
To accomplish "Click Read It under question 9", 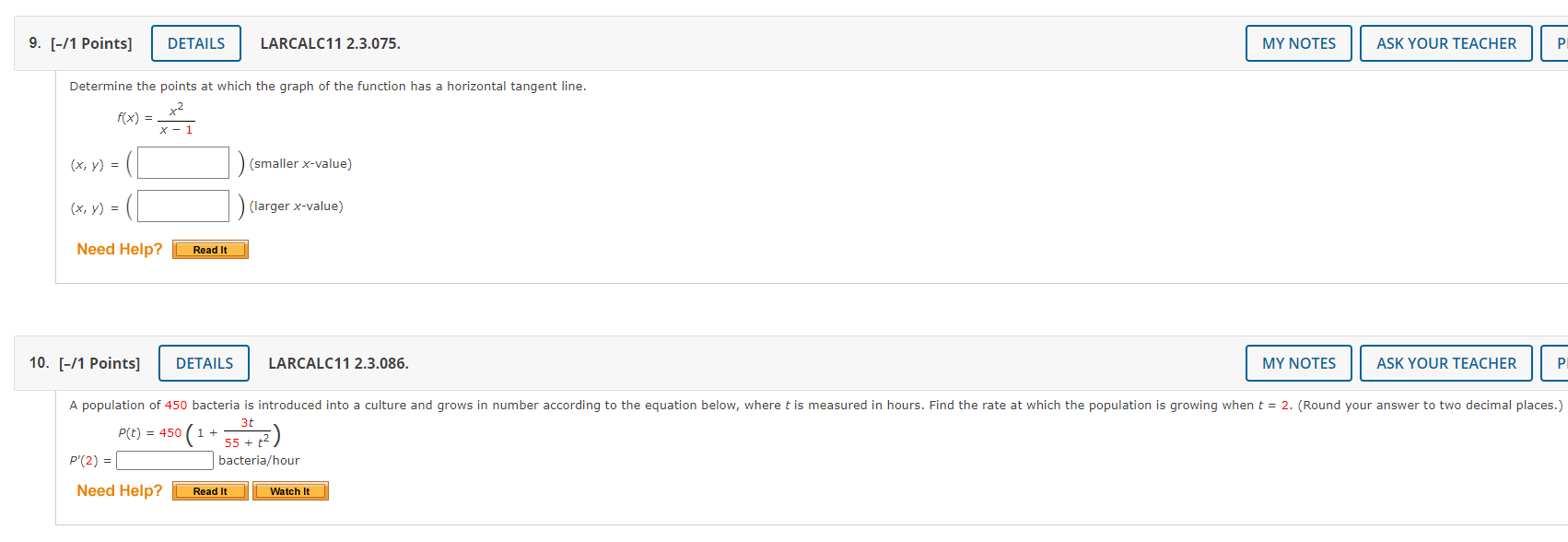I will 210,249.
